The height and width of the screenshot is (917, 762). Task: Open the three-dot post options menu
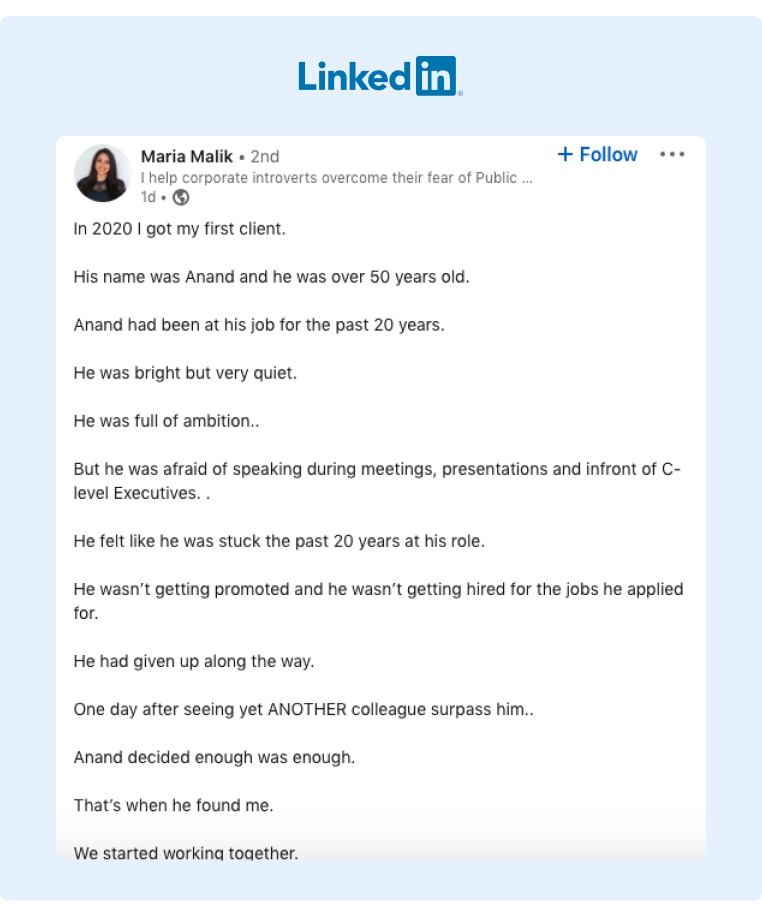click(672, 154)
